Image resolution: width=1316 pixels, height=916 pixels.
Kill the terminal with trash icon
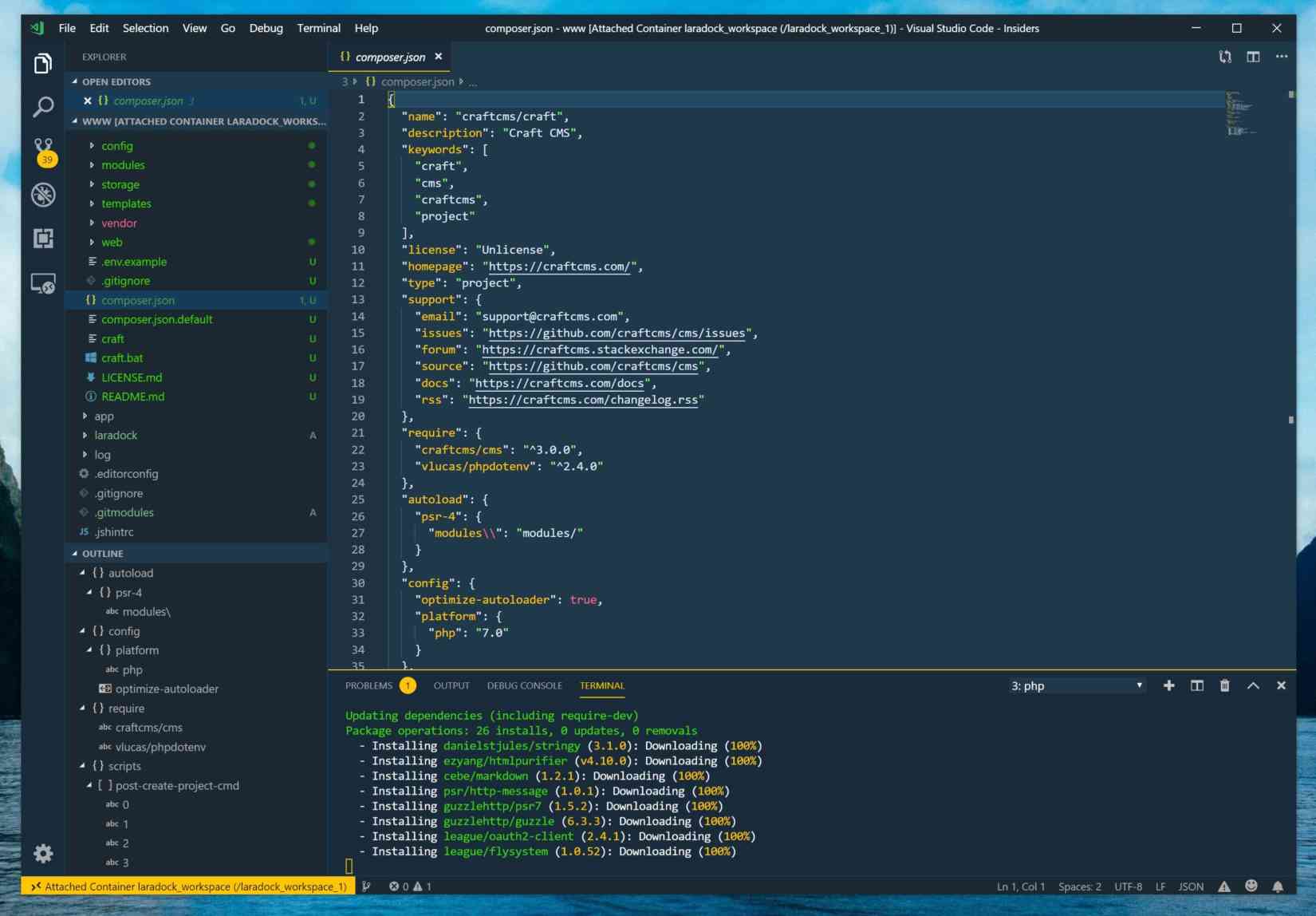pyautogui.click(x=1225, y=685)
